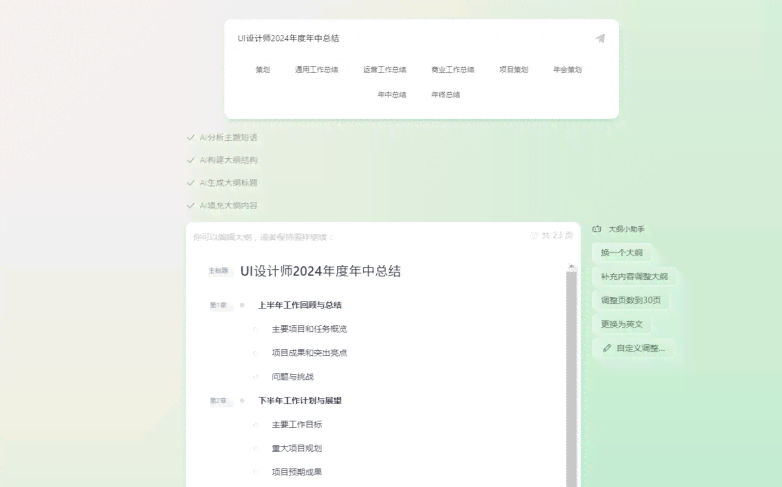Click the main title UI设计师2024年度年中总结 in outline
Viewport: 782px width, 487px height.
(x=321, y=271)
